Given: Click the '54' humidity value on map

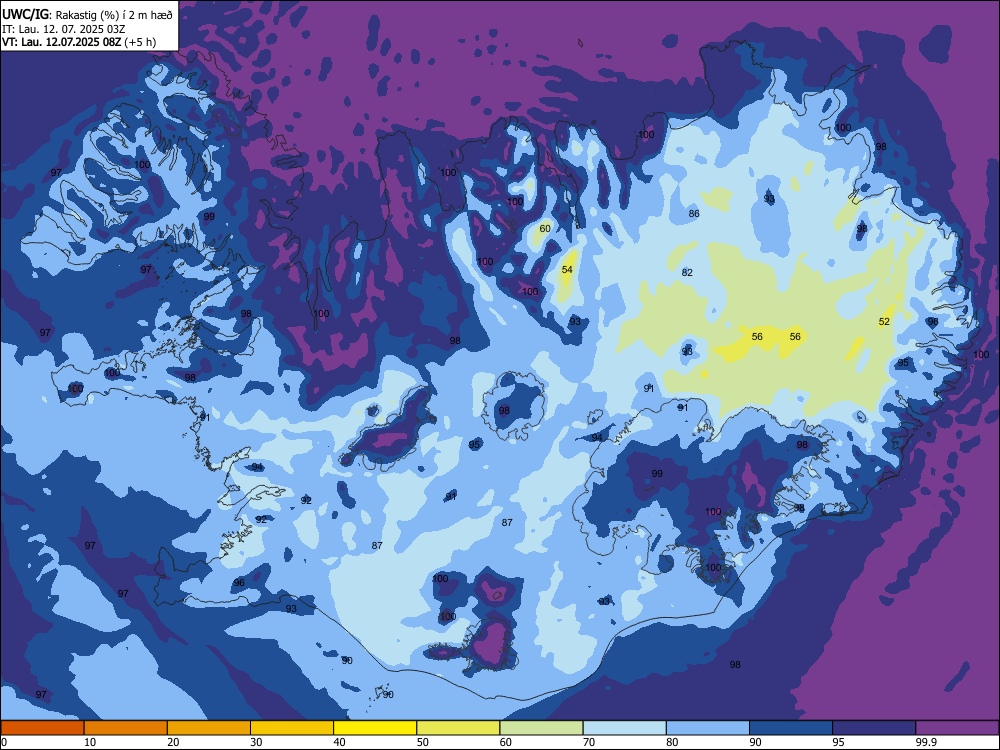Looking at the screenshot, I should pos(567,270).
